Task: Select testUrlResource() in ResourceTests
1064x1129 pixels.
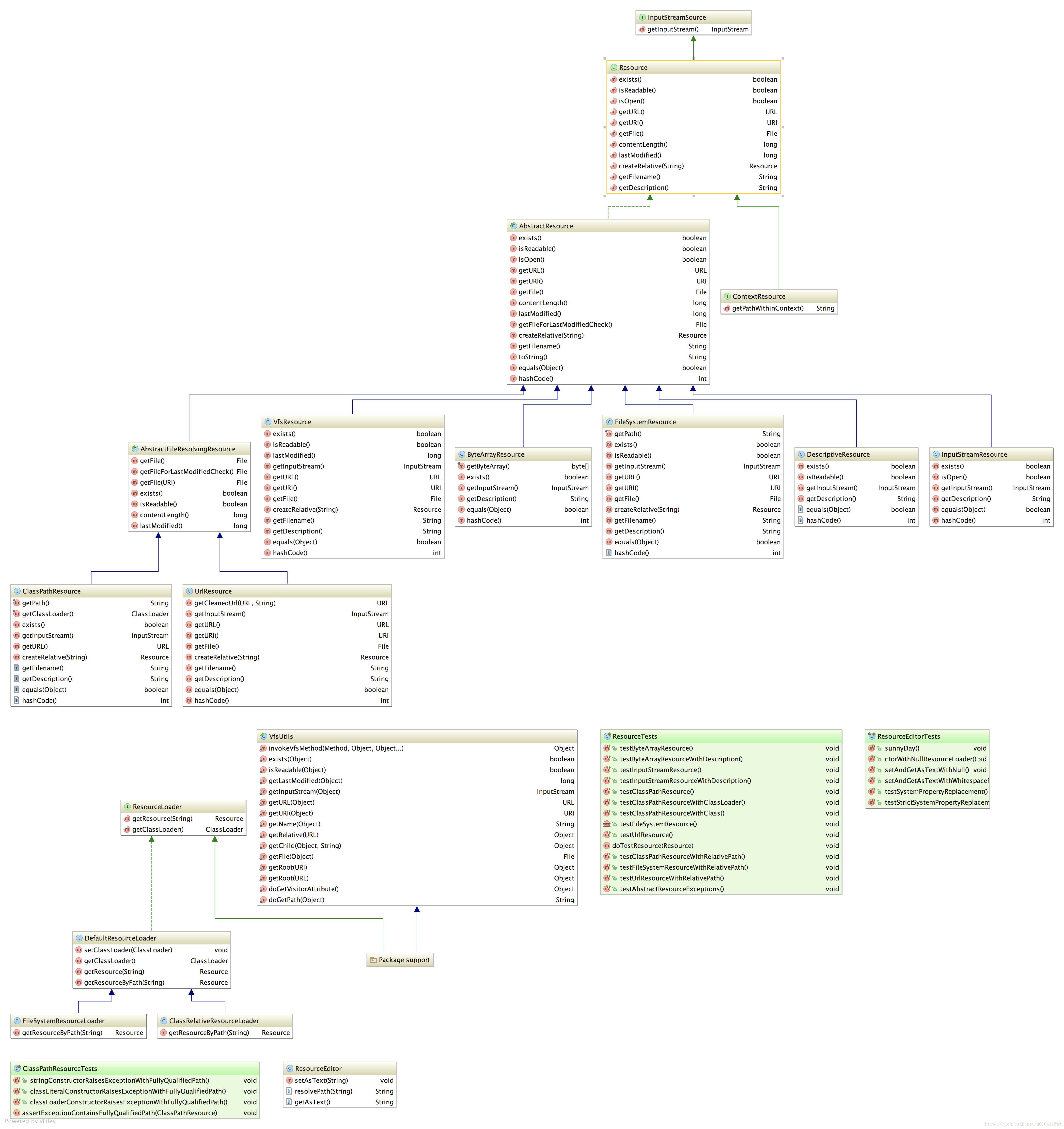Action: point(646,835)
